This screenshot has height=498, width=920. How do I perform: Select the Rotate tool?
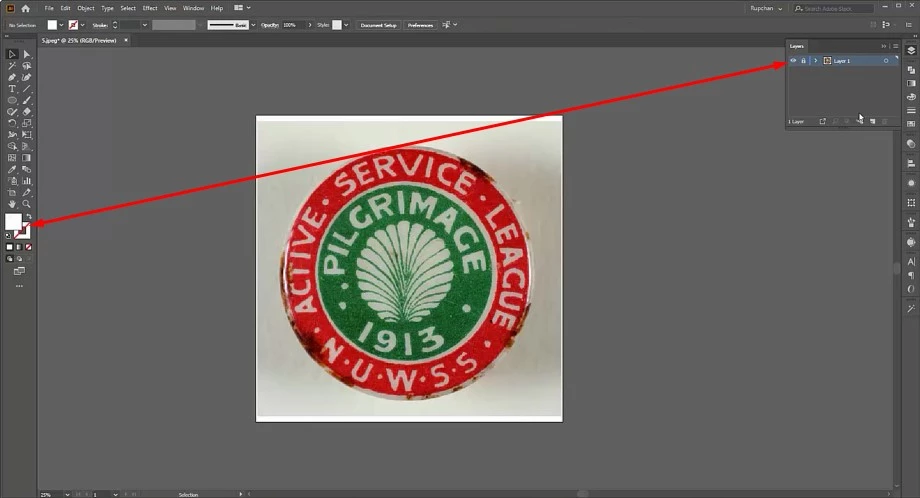(x=12, y=123)
